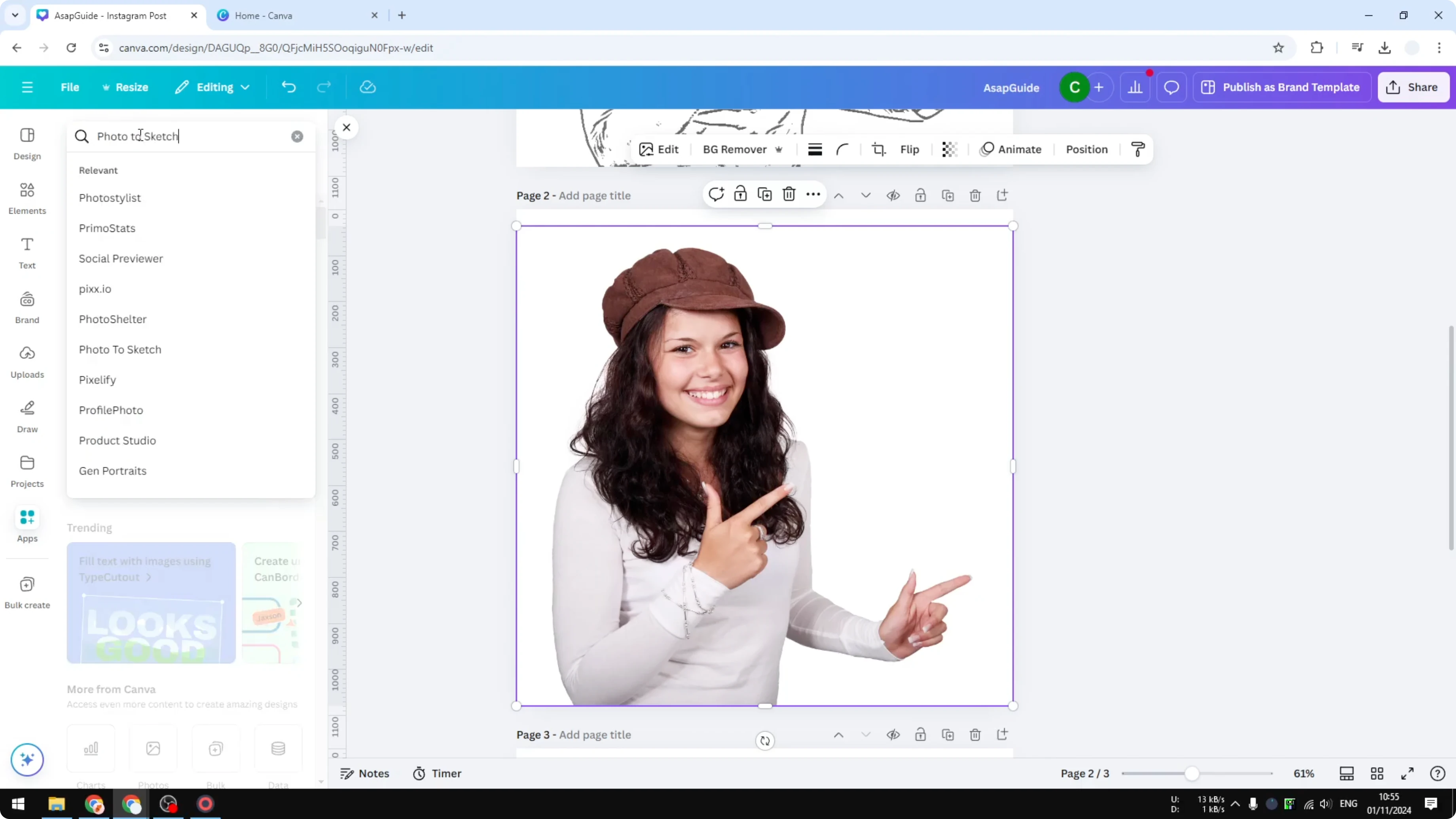
Task: Open the Uploads panel in the sidebar
Action: pos(27,362)
